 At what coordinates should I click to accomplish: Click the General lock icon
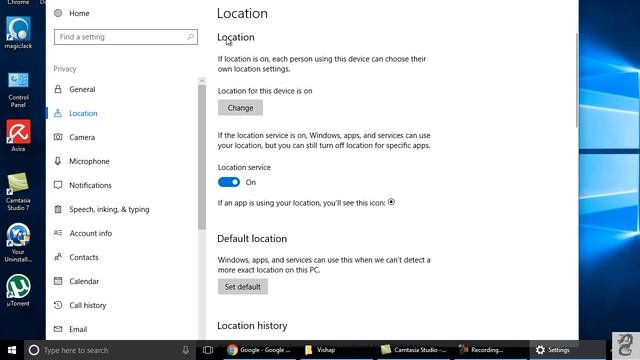coord(58,89)
